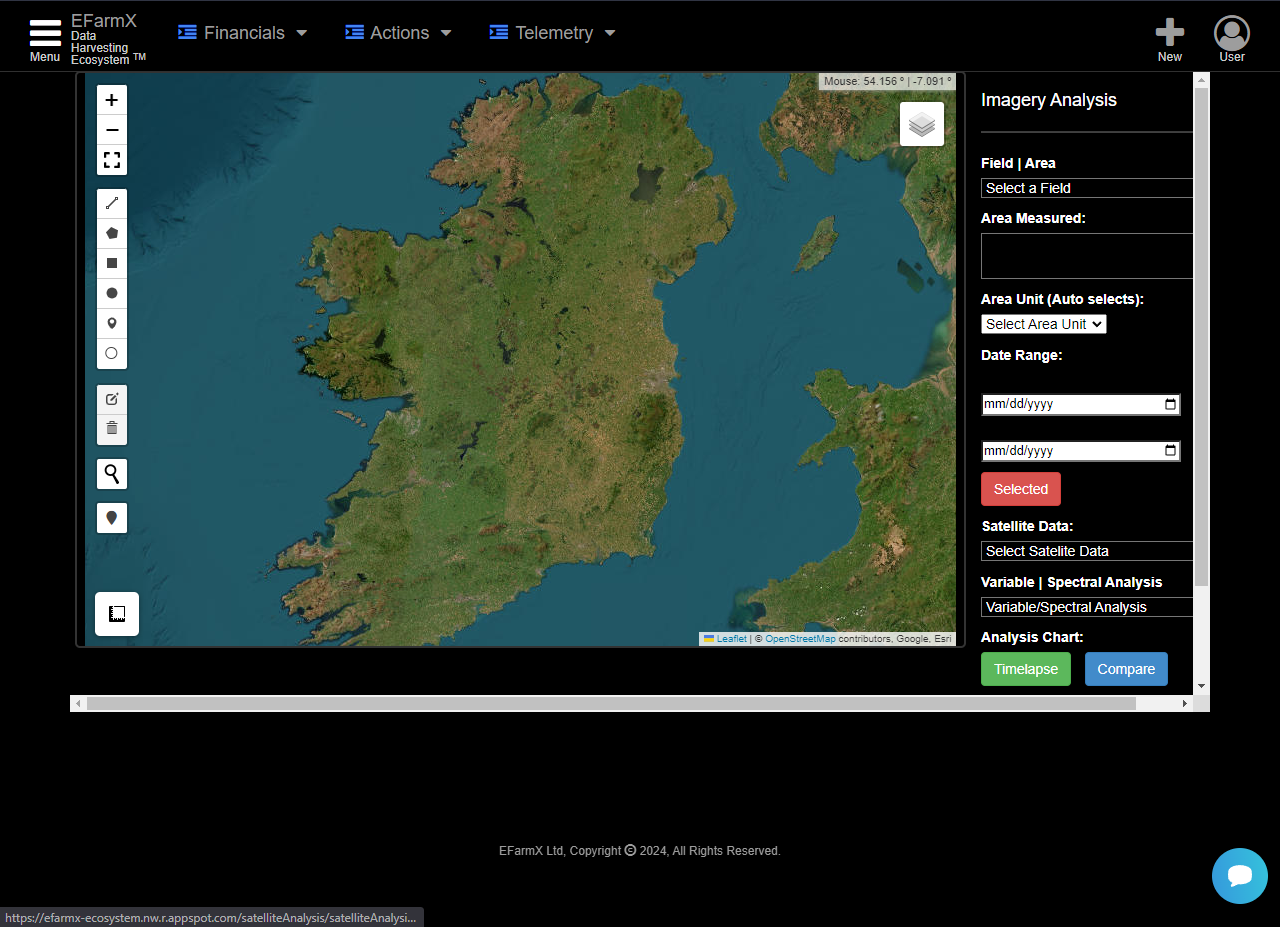
Task: Expand the Telemetry menu
Action: [x=553, y=33]
